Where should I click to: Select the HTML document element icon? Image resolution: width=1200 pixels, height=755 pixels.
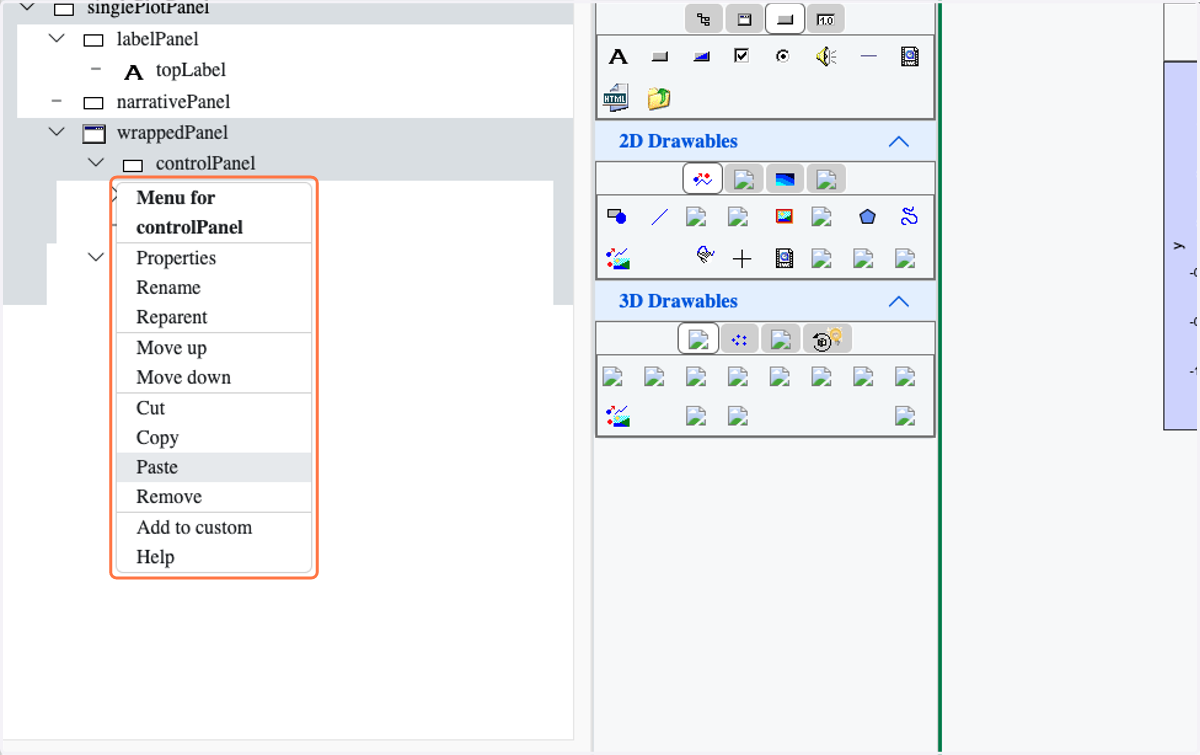click(615, 97)
